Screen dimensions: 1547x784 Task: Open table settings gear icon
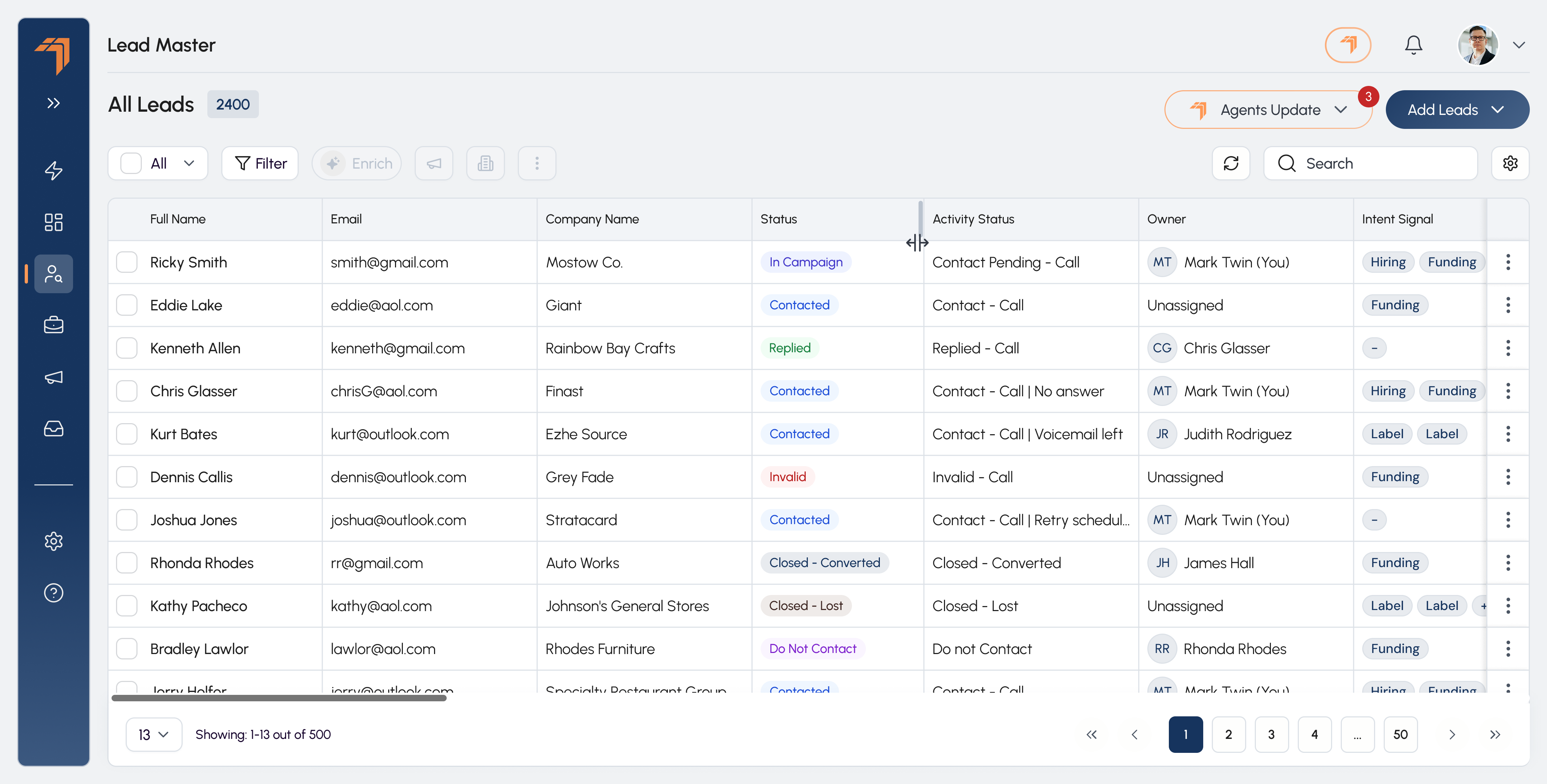tap(1510, 163)
